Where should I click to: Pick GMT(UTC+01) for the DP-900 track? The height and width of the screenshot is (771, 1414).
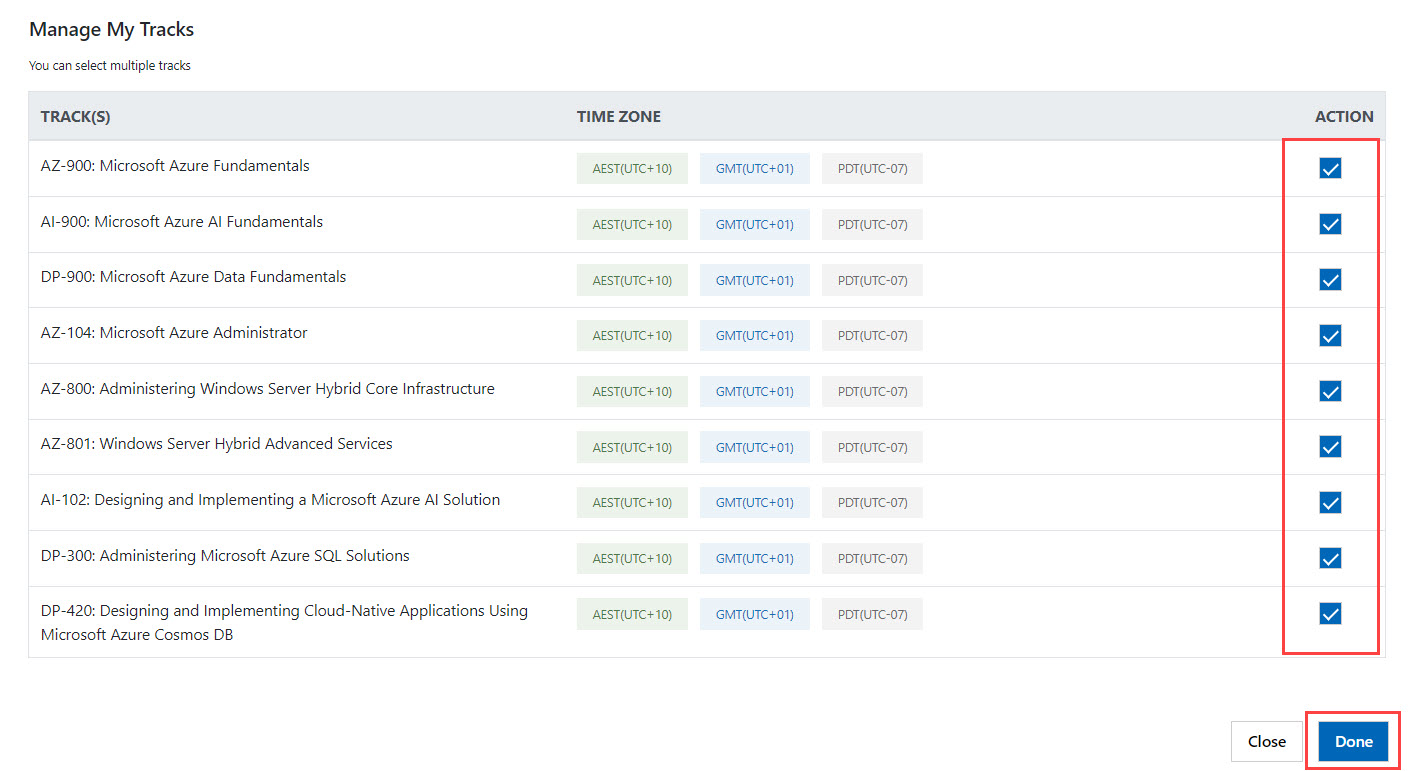point(755,280)
